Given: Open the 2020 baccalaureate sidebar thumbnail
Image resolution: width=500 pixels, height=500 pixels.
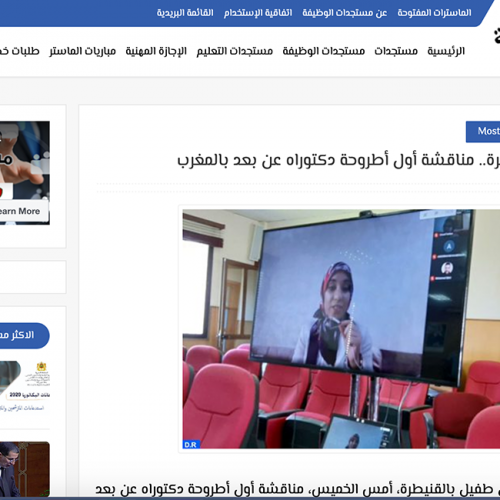Looking at the screenshot, I should pyautogui.click(x=25, y=387).
